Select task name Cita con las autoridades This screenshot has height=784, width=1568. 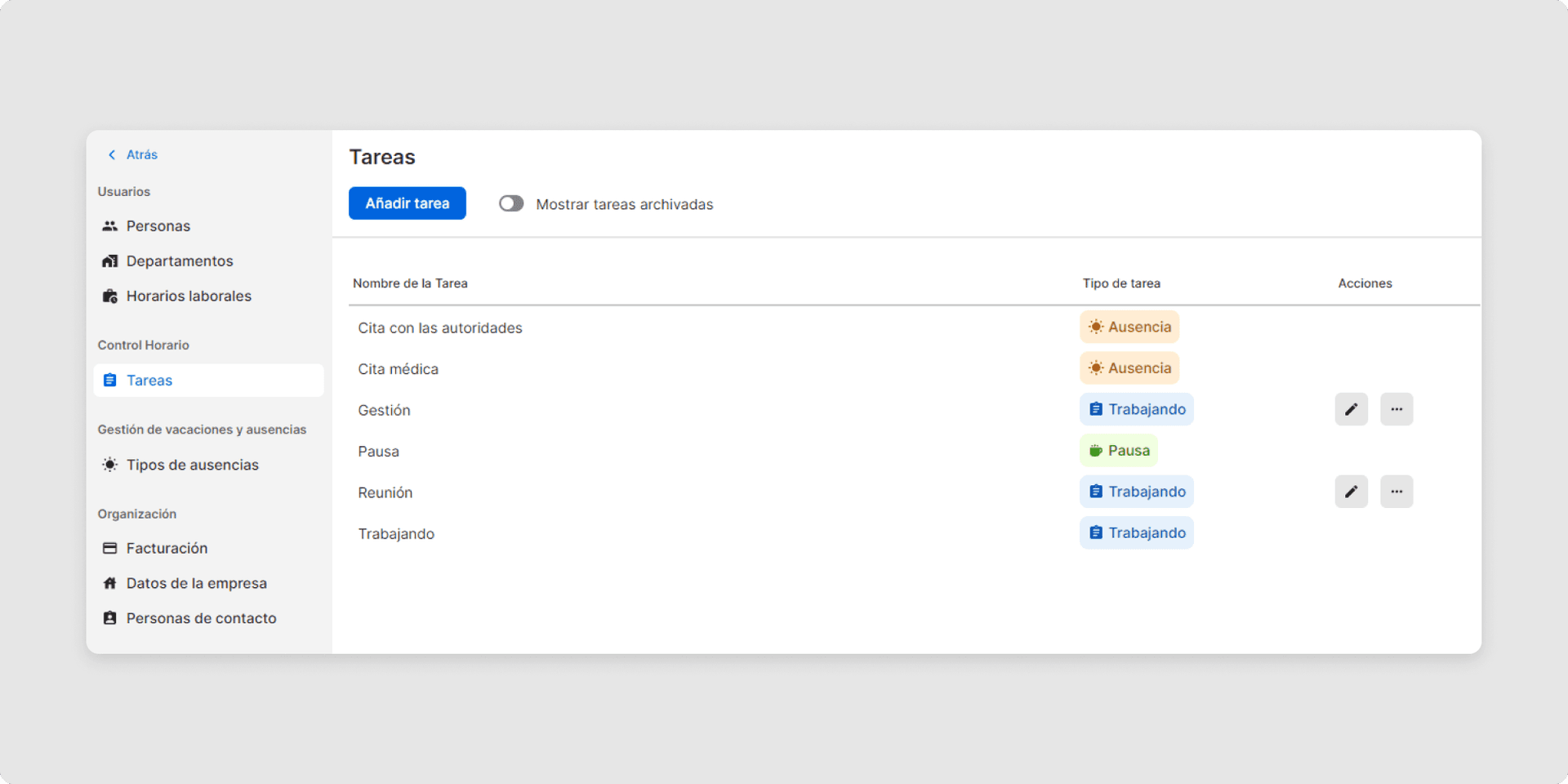click(x=440, y=327)
